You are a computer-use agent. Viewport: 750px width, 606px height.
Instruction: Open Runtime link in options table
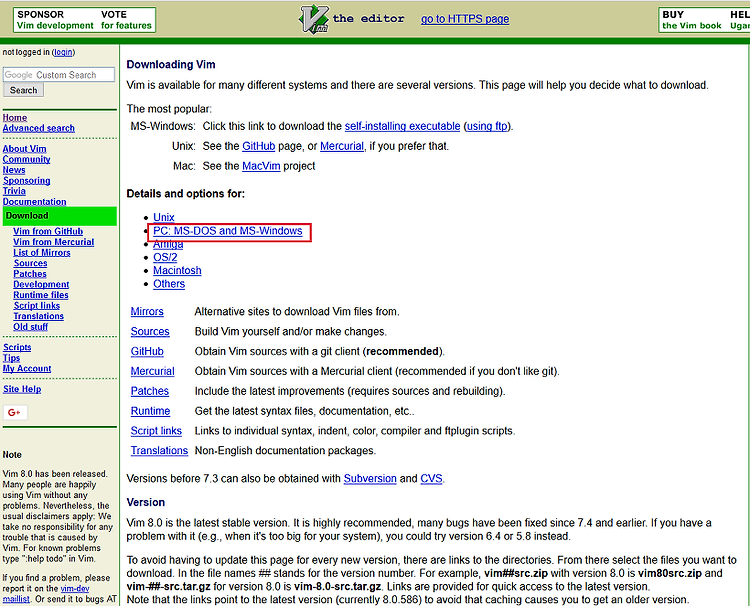(150, 411)
